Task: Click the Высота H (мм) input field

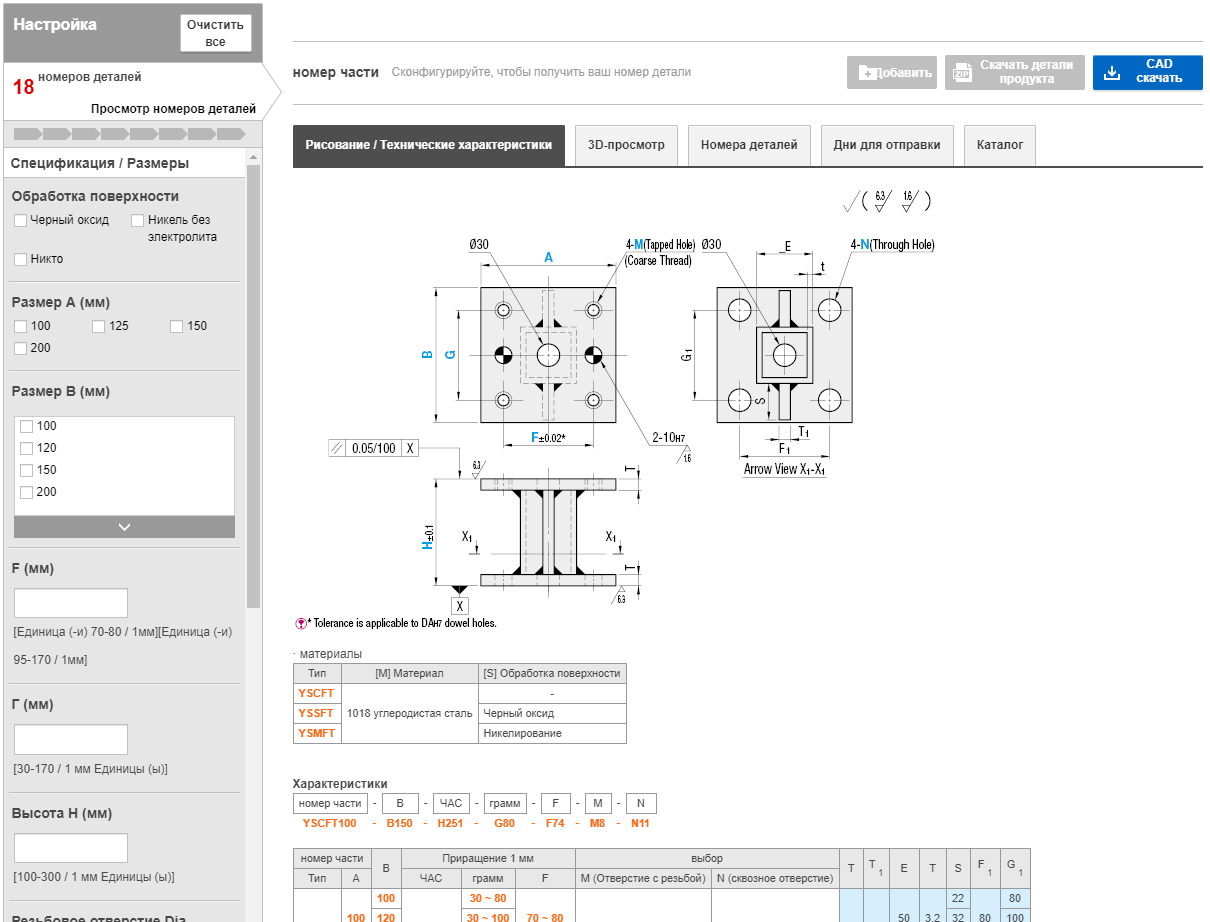Action: click(71, 848)
